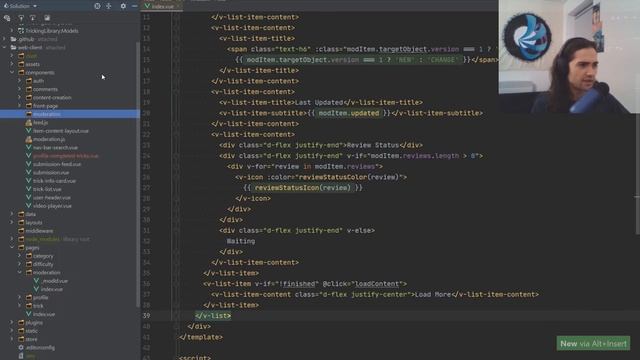The width and height of the screenshot is (640, 360).
Task: Expand the difficulty folder under pages
Action: 19,264
